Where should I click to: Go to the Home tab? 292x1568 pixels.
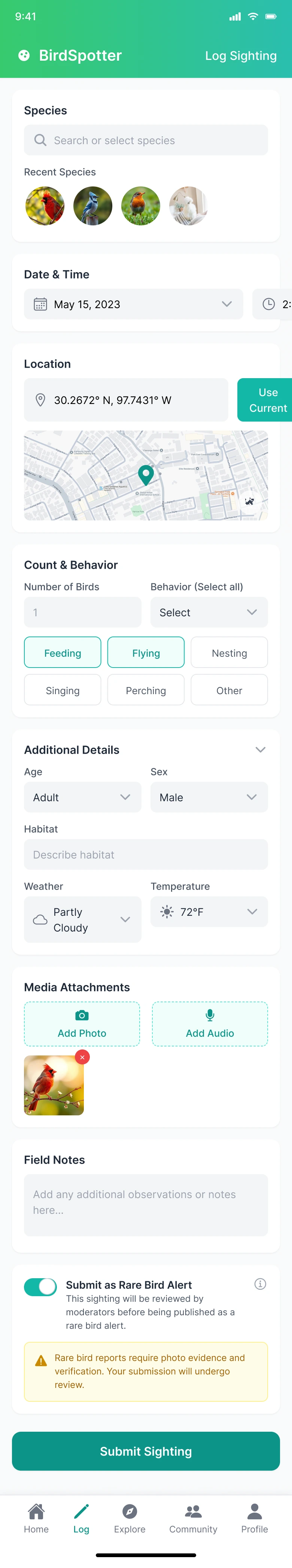[37, 1518]
